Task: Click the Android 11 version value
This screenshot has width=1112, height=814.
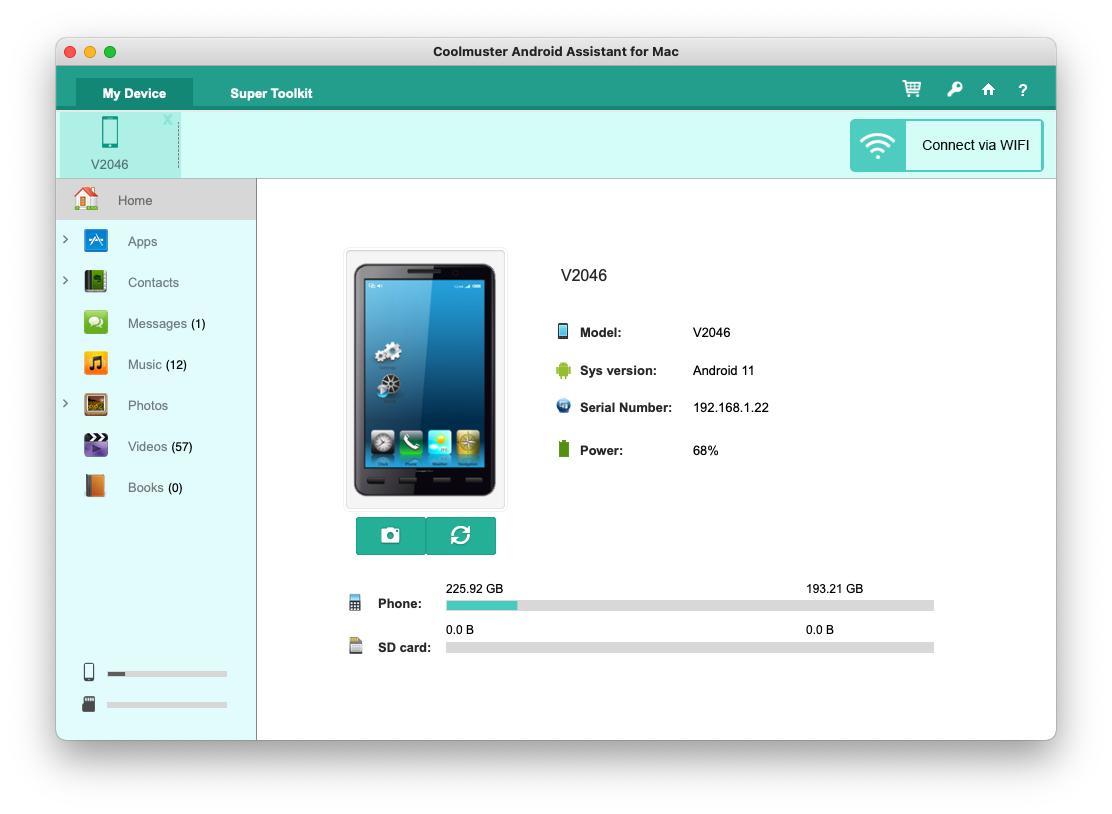Action: (723, 370)
